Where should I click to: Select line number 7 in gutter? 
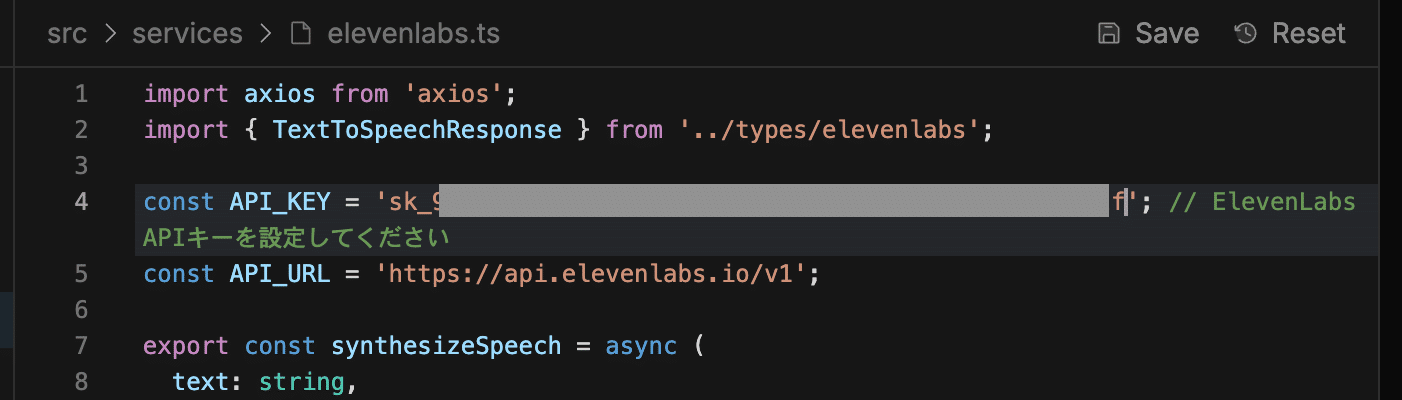81,346
